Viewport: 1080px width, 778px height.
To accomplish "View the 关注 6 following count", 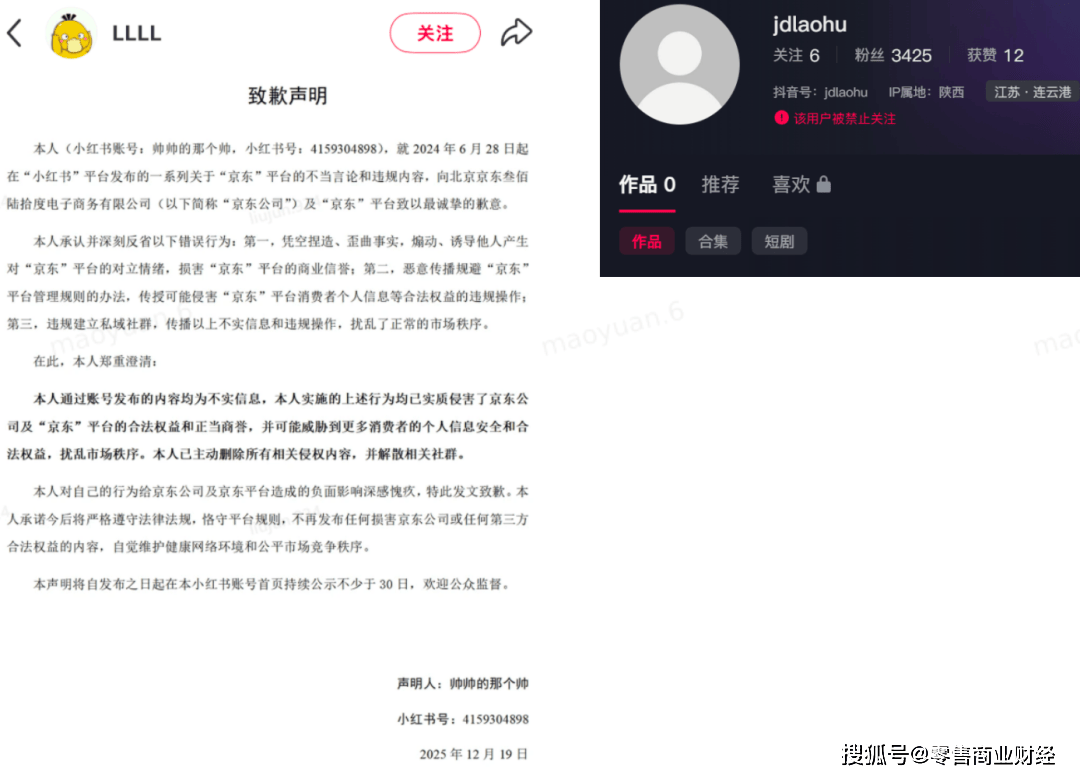I will coord(796,55).
